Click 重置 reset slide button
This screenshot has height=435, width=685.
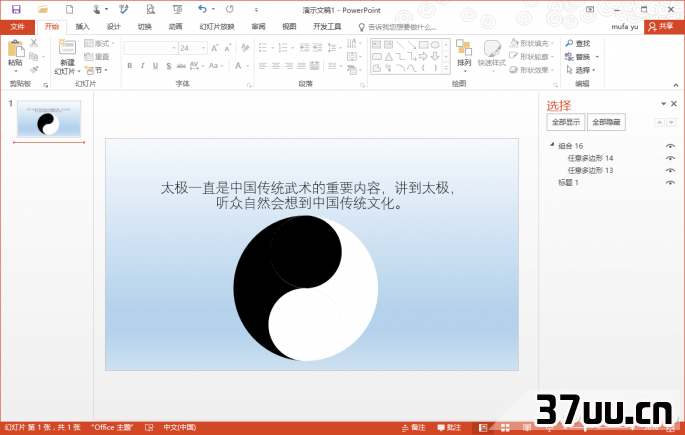point(97,57)
